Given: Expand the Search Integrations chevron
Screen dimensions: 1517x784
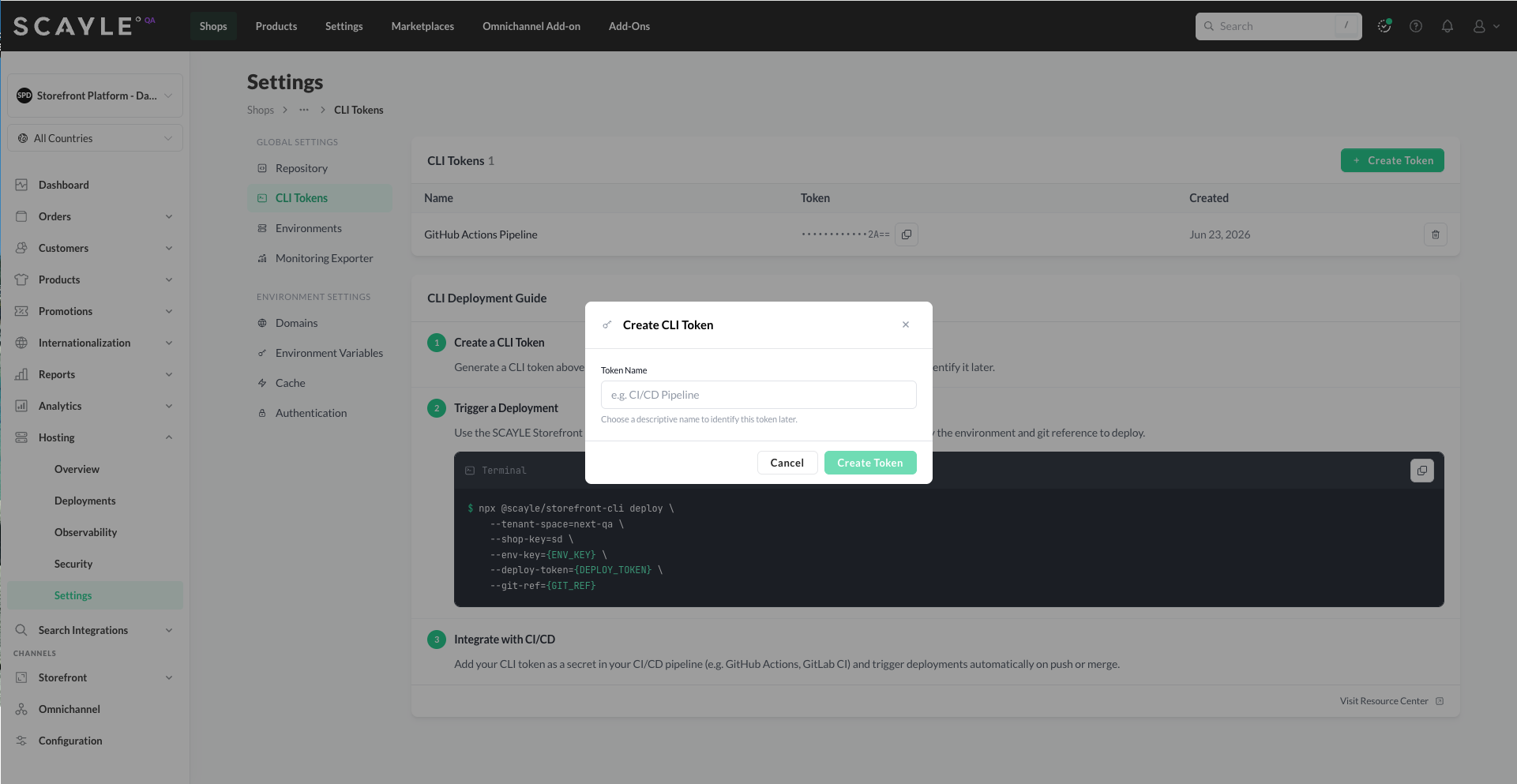Looking at the screenshot, I should click(169, 630).
